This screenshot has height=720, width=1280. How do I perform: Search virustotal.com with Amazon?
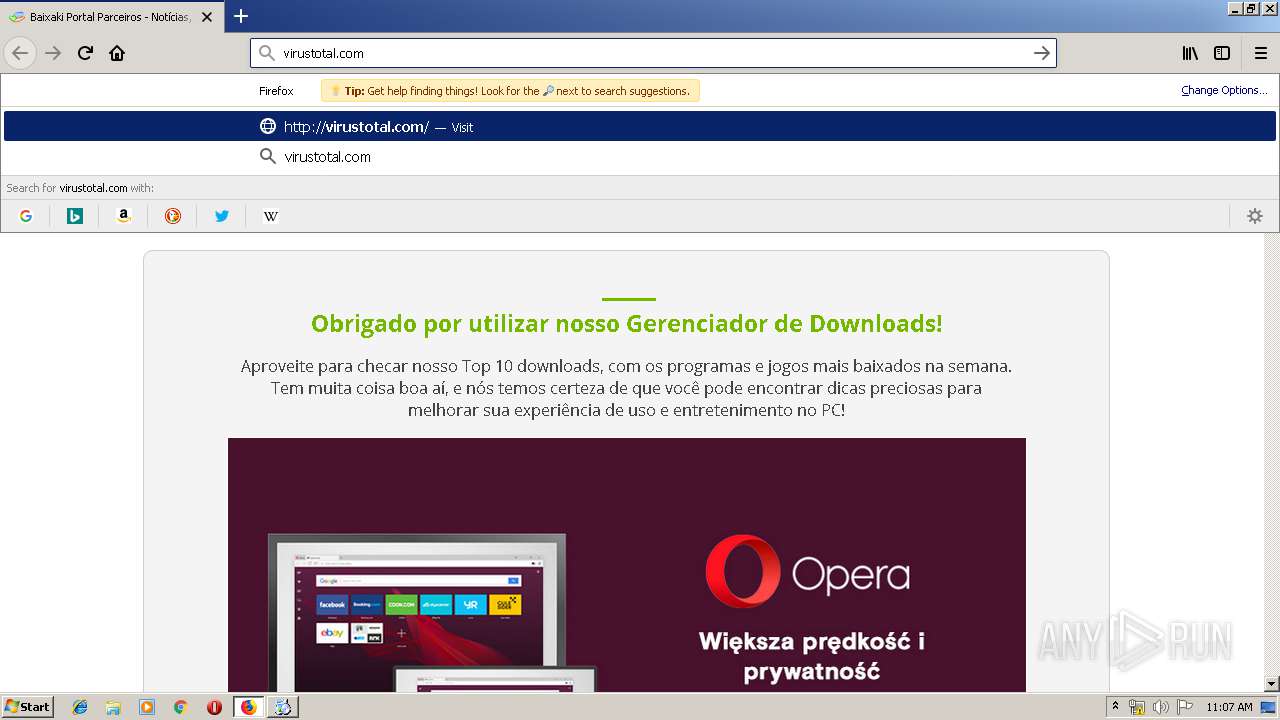click(124, 216)
